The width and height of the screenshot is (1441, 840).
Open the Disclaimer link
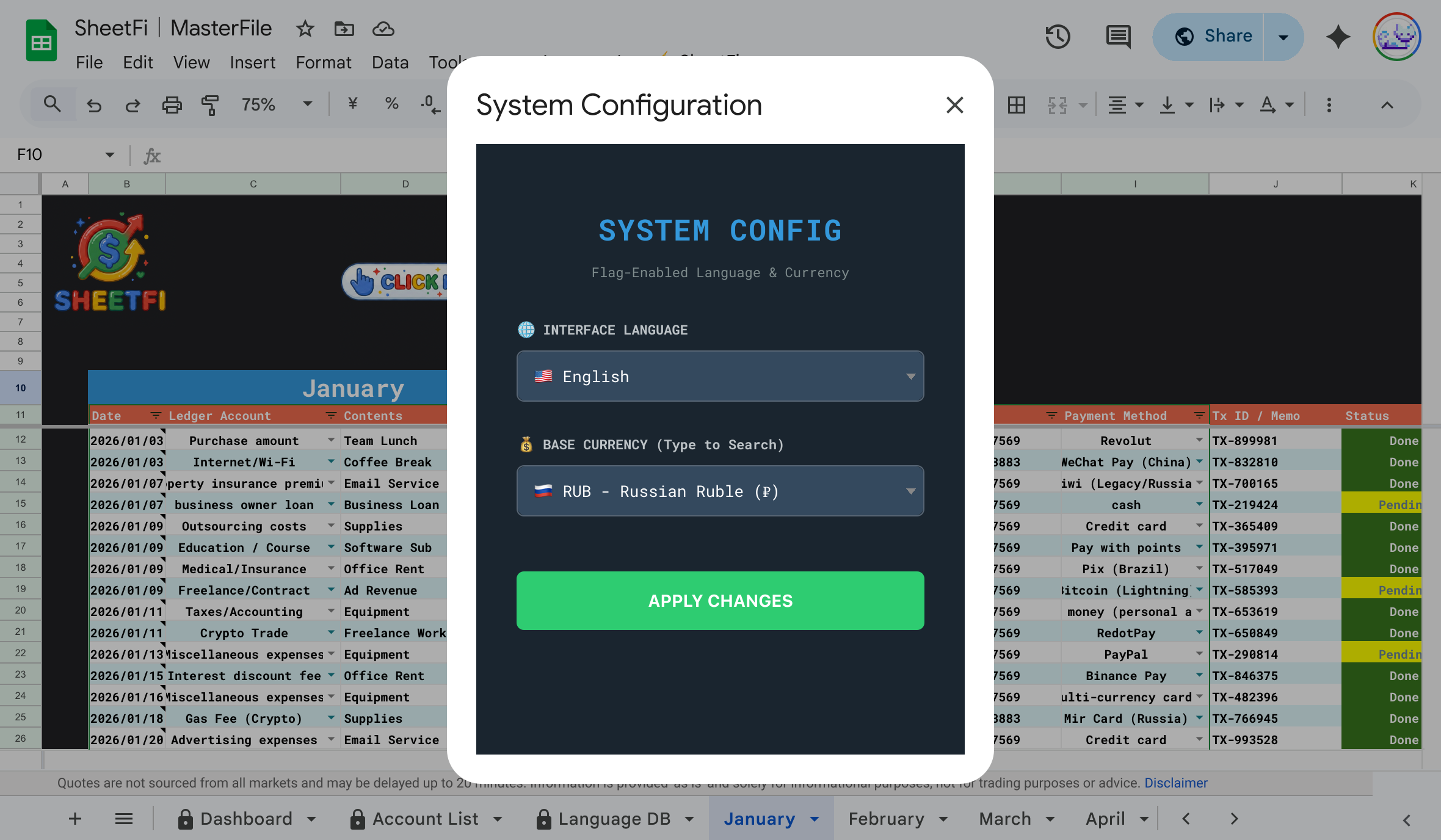point(1175,783)
